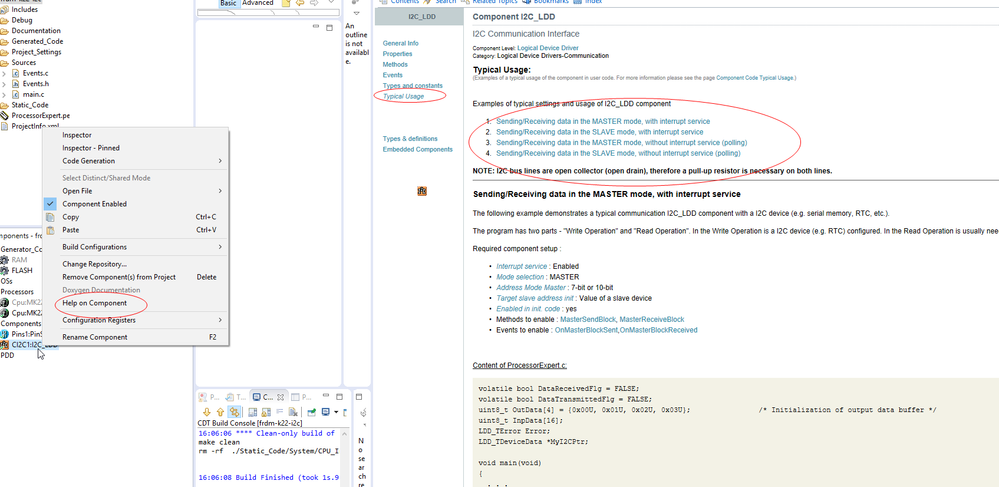Click the orange back arrow beside Advanced
The width and height of the screenshot is (999, 487).
tap(301, 3)
